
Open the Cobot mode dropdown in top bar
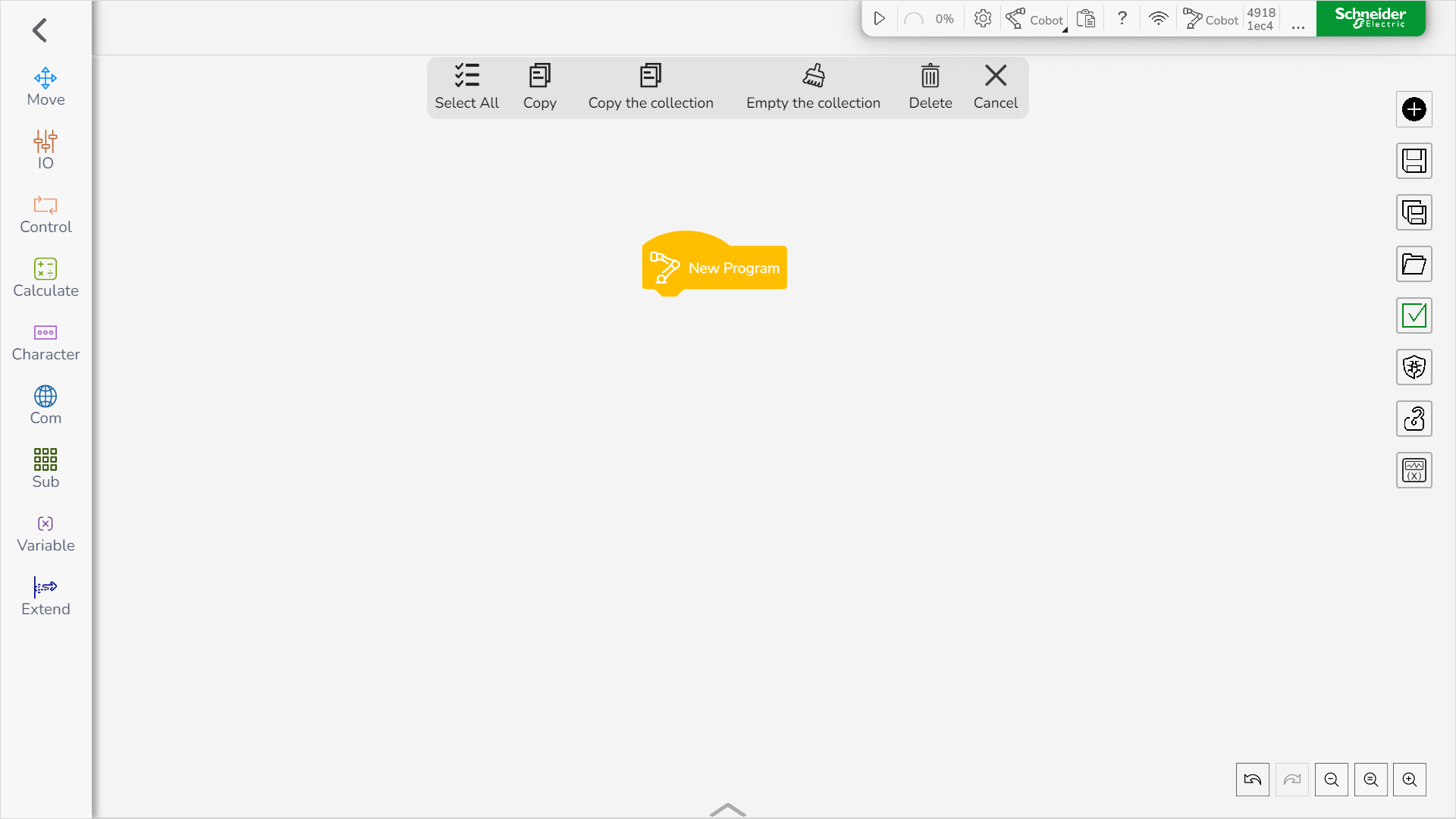point(1036,19)
